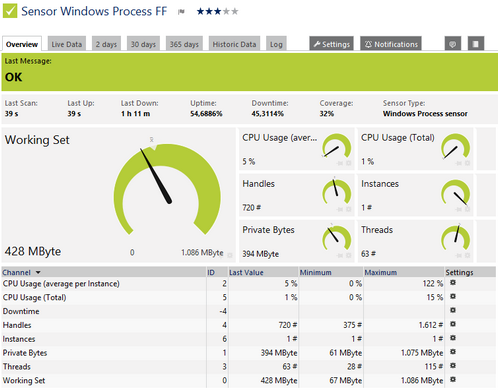Viewport: 498px width, 390px height.
Task: Open settings gear for the Threads row
Action: (x=453, y=366)
